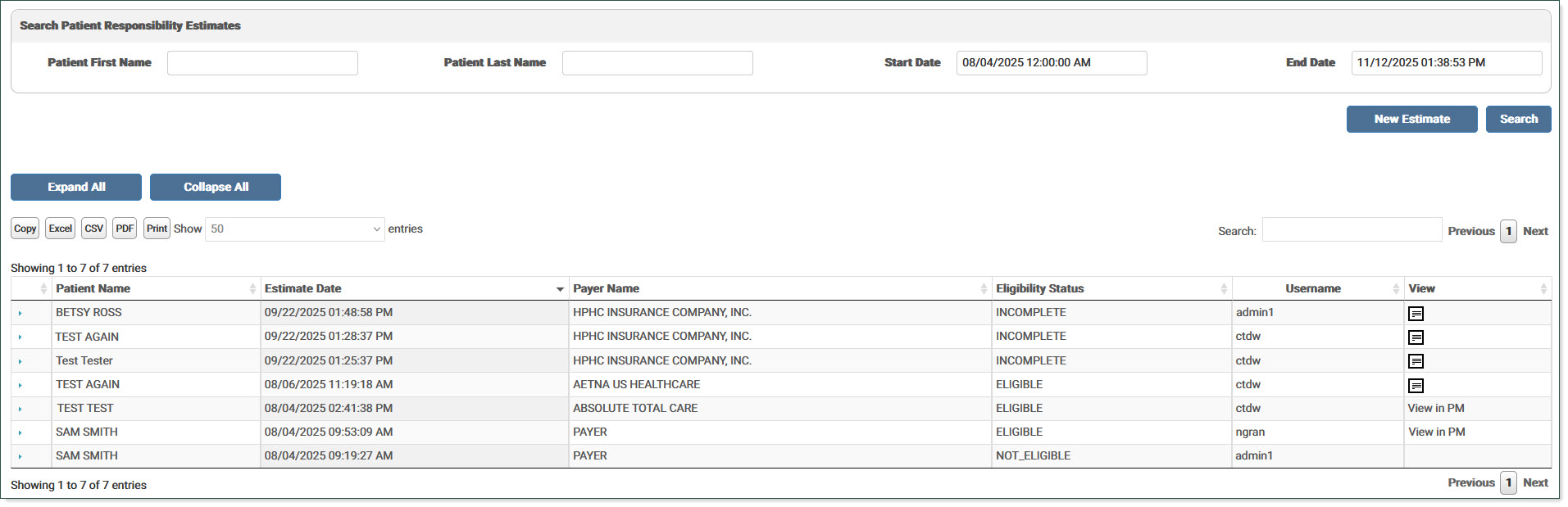Open the Show entries dropdown

[x=294, y=229]
